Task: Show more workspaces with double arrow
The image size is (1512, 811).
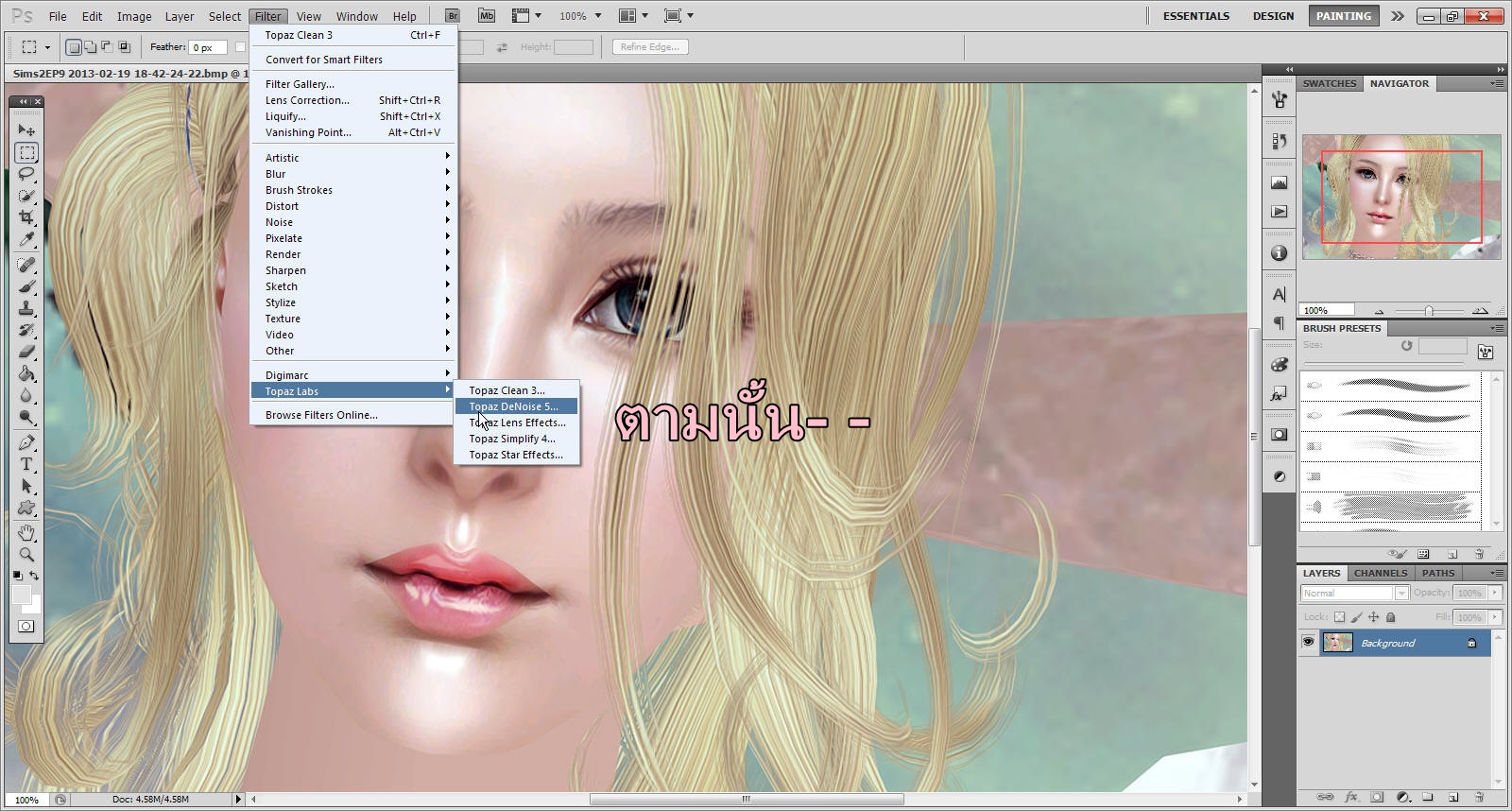Action: click(1398, 16)
